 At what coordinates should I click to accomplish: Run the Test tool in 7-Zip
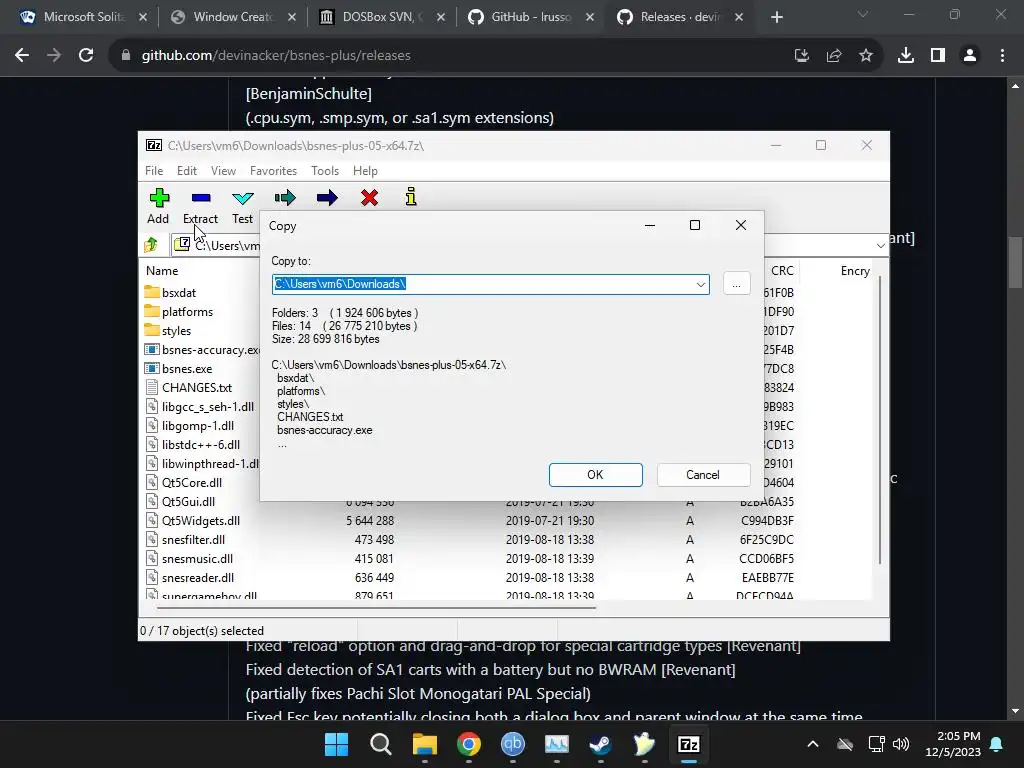coord(242,206)
